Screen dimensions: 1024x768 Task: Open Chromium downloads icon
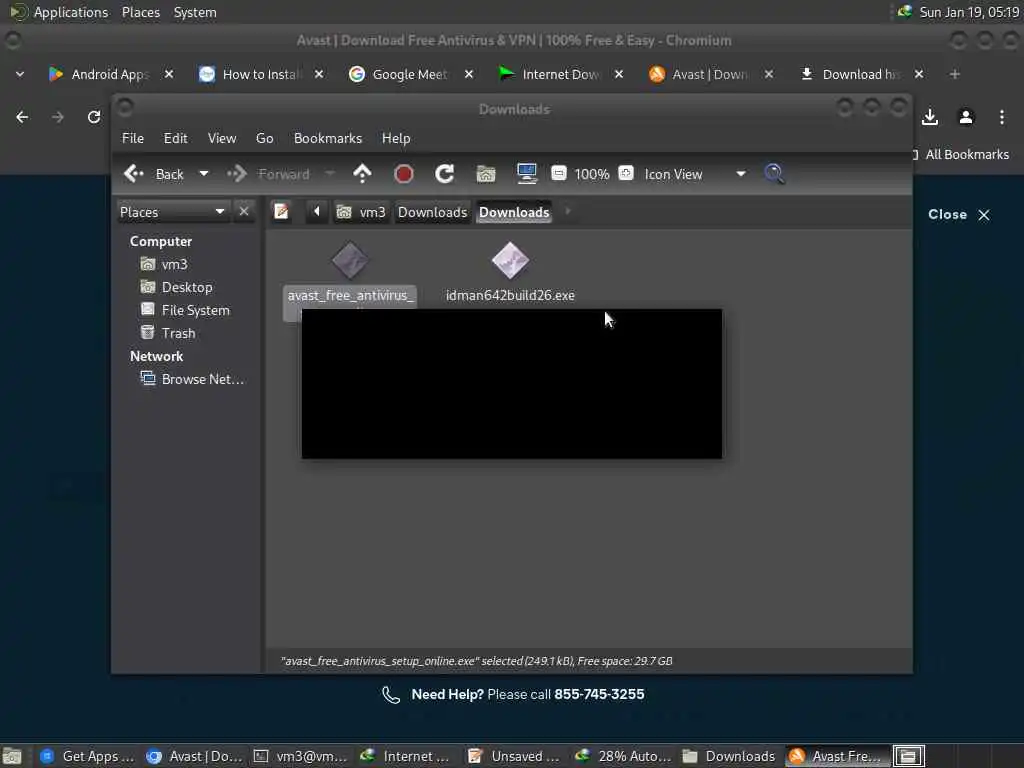pyautogui.click(x=930, y=117)
